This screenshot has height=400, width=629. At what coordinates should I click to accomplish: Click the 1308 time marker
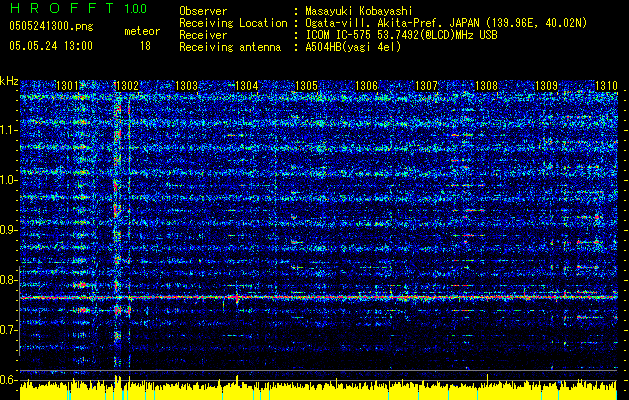[486, 86]
